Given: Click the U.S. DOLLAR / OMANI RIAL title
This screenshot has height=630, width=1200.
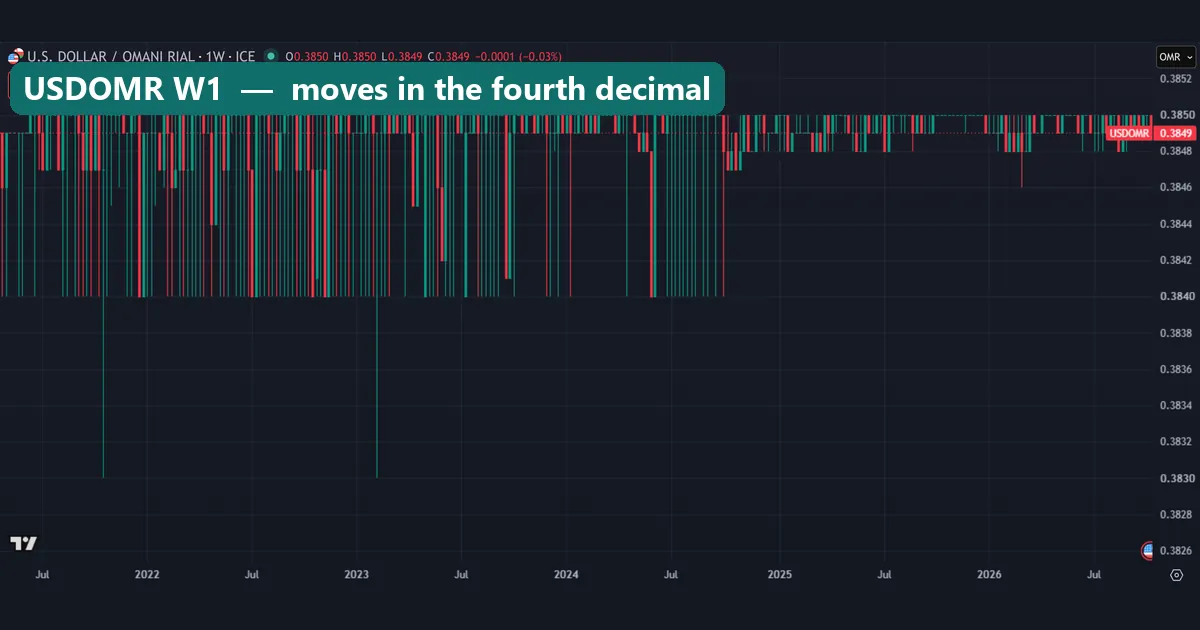Looking at the screenshot, I should [x=110, y=56].
